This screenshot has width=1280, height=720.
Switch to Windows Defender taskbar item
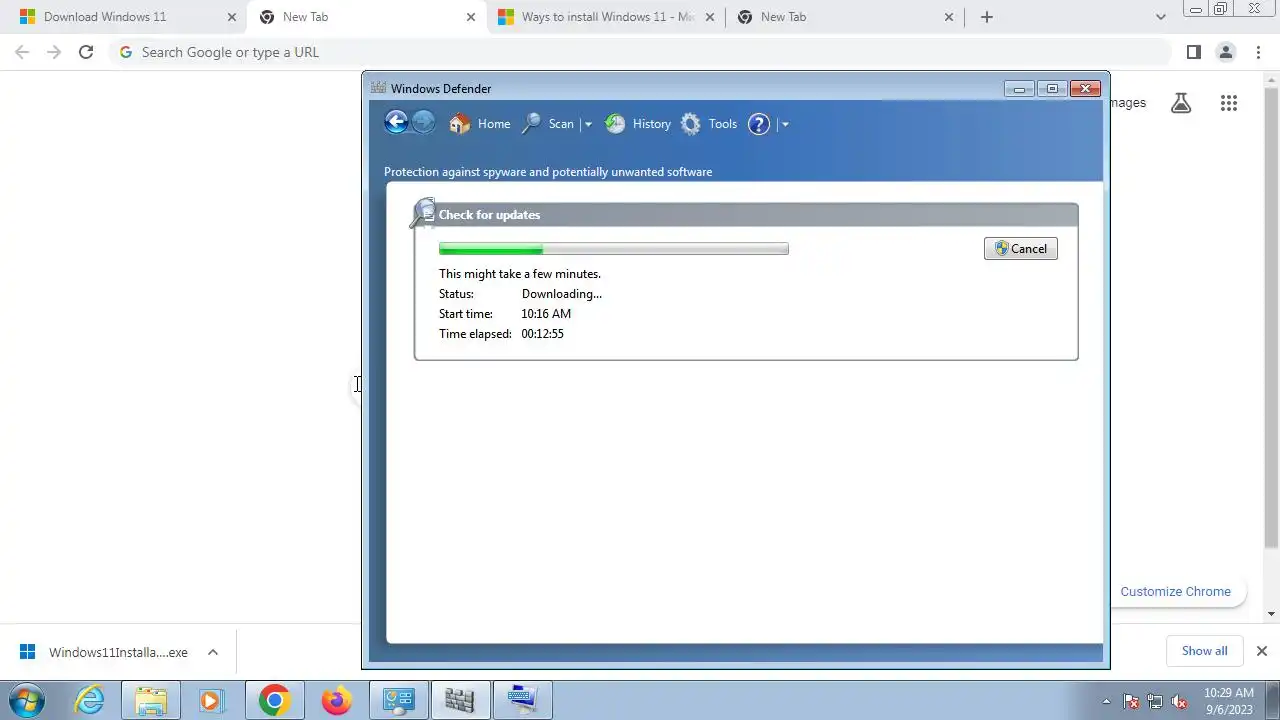click(460, 700)
